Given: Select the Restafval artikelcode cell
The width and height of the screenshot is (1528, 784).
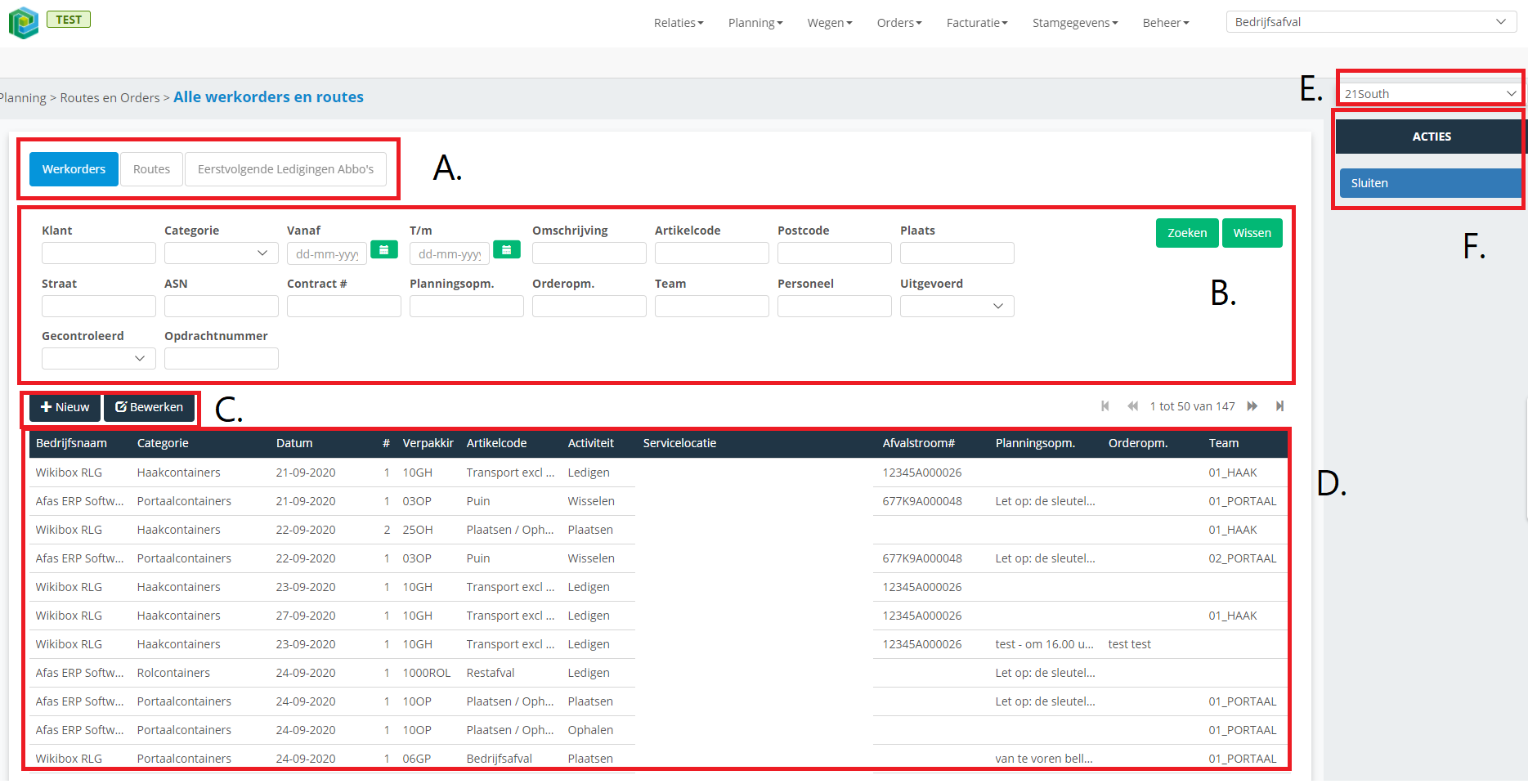Looking at the screenshot, I should click(491, 673).
